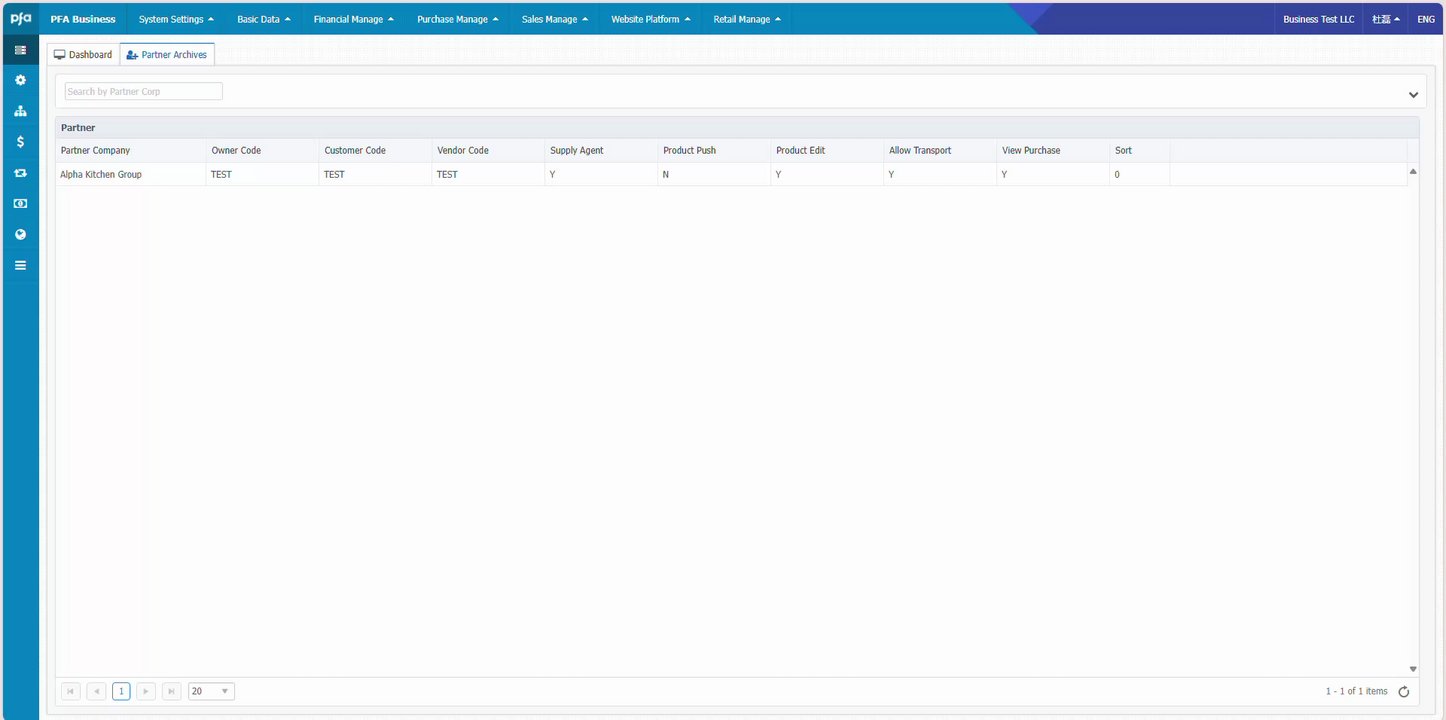Open the hamburger bars sidebar icon
The height and width of the screenshot is (720, 1446).
20,265
